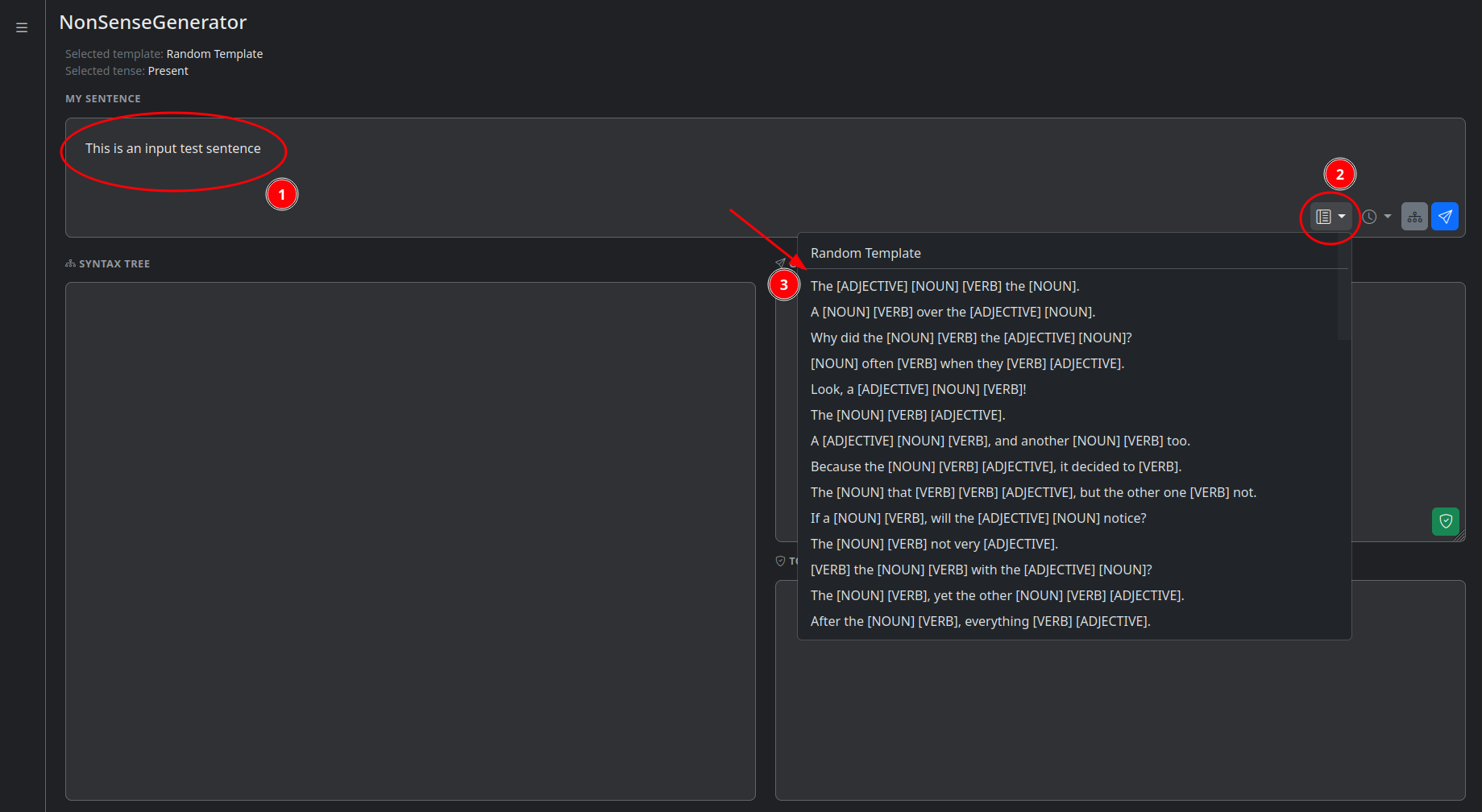Select '[NOUN] often [VERB] when they' template
This screenshot has height=812, width=1482.
tap(967, 363)
